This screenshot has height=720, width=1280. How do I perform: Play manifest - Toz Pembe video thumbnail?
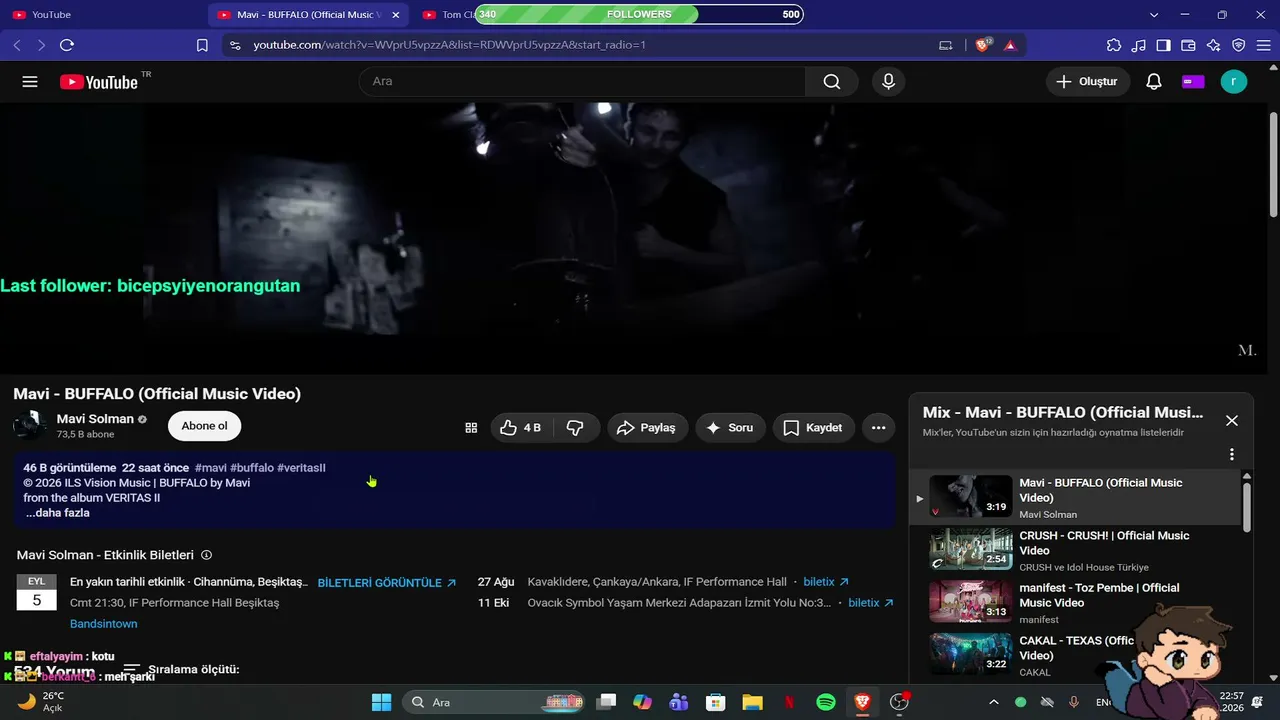[x=971, y=602]
